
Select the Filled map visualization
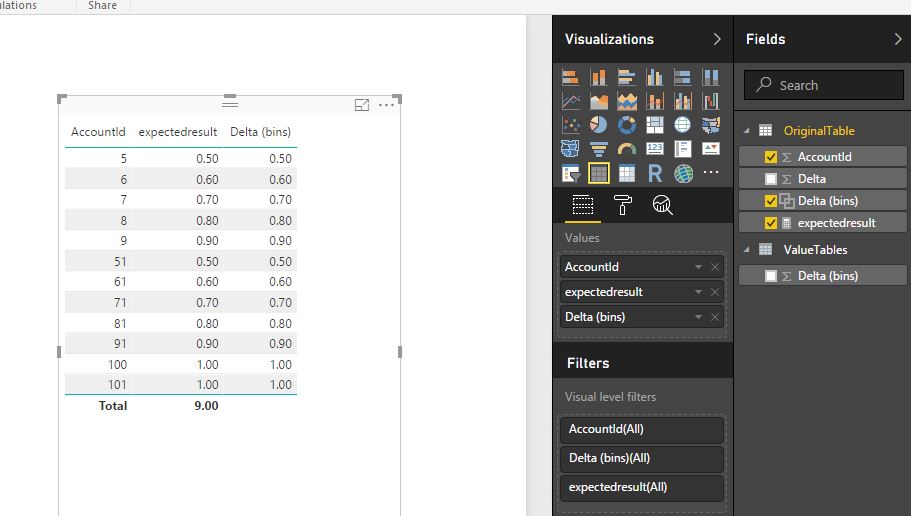pos(711,125)
